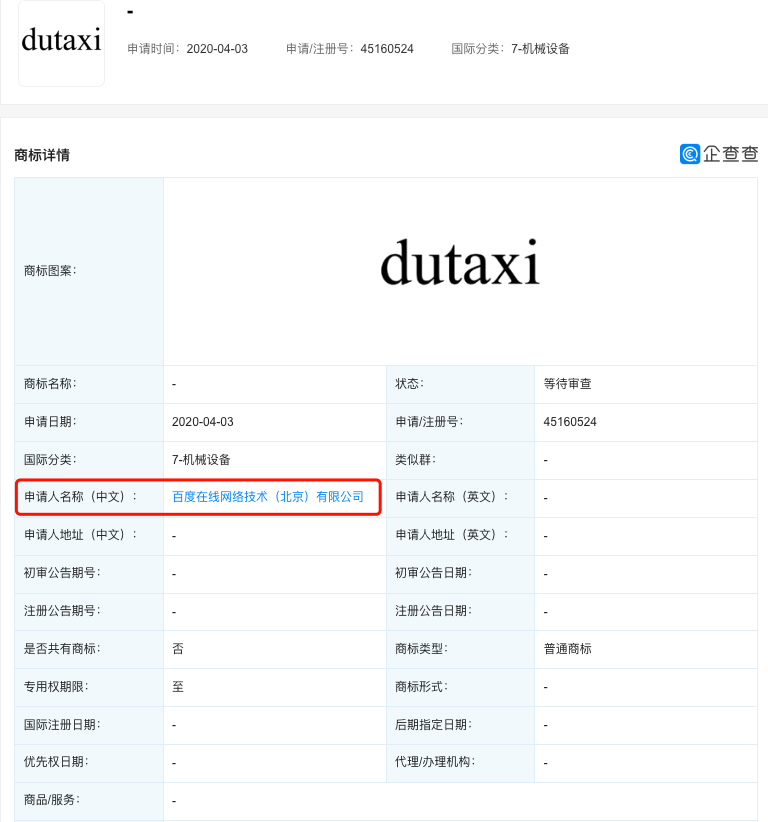The width and height of the screenshot is (768, 822).
Task: Click the 专用权期限 label
Action: point(56,687)
